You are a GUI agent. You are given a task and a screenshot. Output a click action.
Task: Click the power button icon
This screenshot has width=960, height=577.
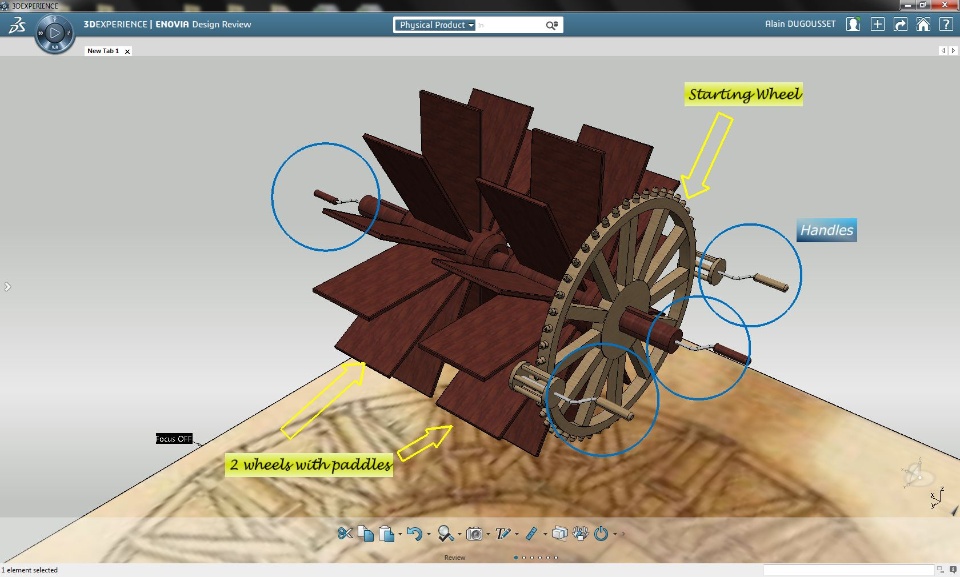601,534
